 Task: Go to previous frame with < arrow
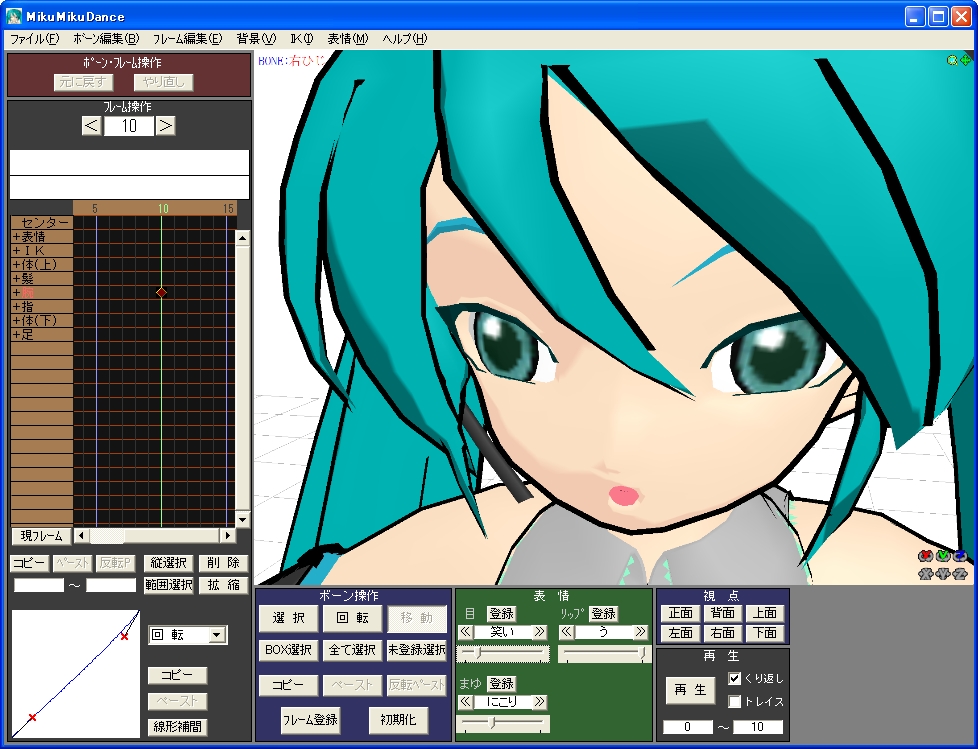coord(92,126)
